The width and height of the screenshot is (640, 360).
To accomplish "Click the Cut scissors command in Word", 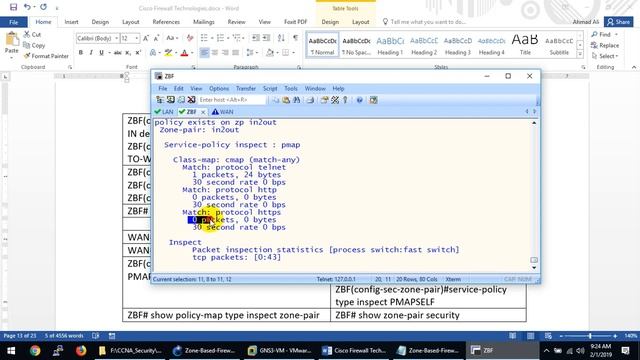I will click(x=32, y=35).
